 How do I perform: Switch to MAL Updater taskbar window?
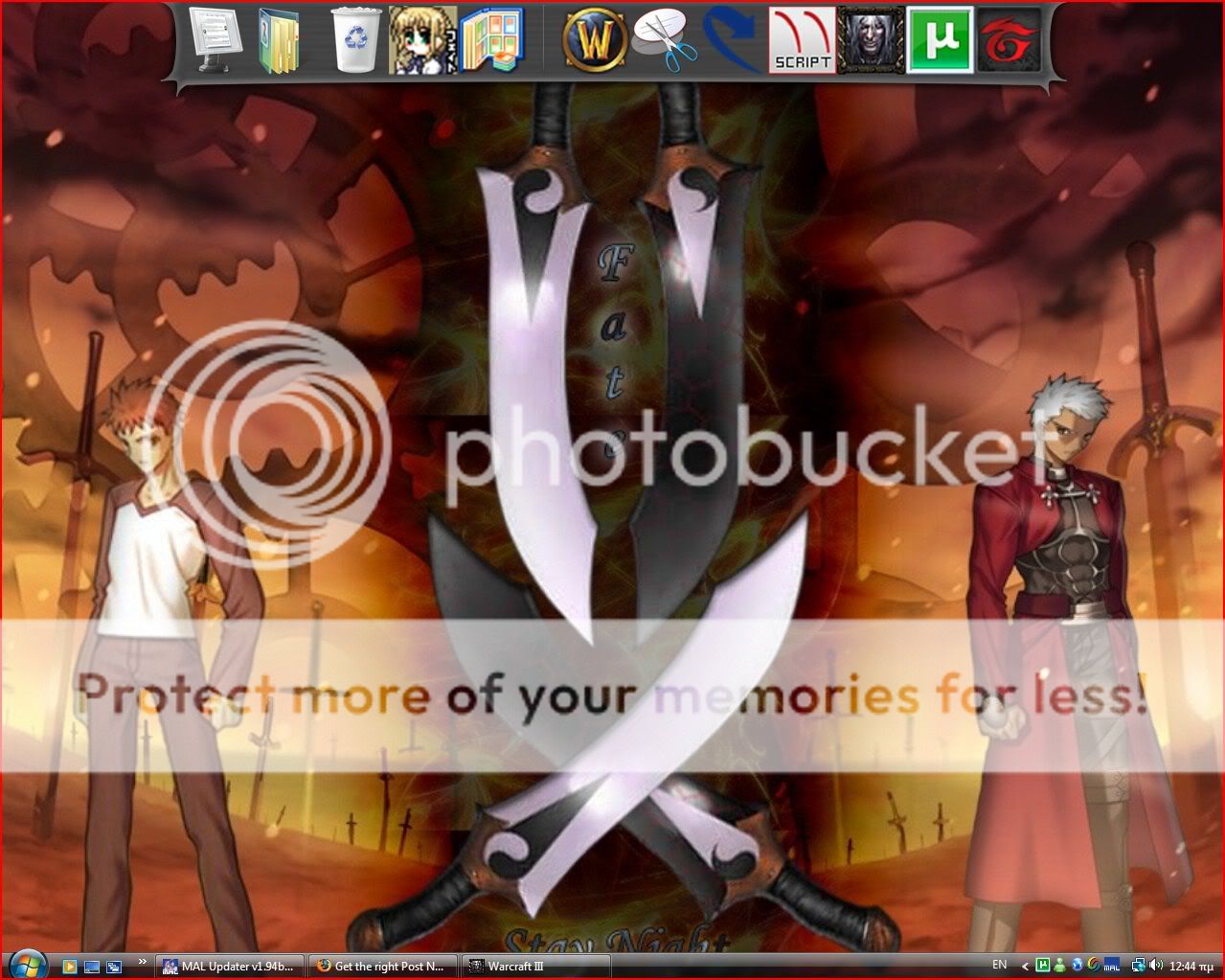coord(230,966)
